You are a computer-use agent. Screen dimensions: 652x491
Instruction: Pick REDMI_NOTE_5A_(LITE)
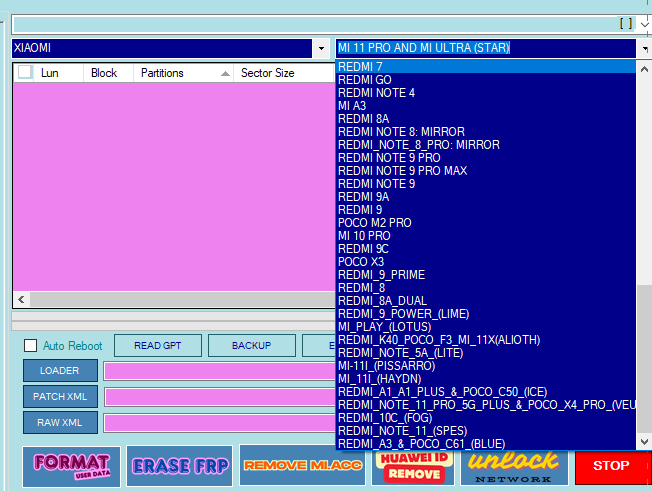point(486,353)
